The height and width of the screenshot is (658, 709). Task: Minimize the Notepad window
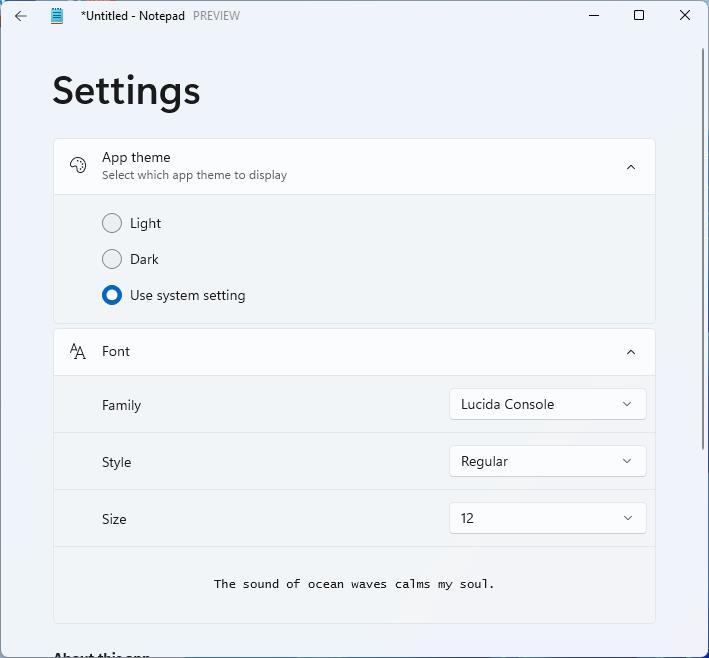(x=594, y=16)
